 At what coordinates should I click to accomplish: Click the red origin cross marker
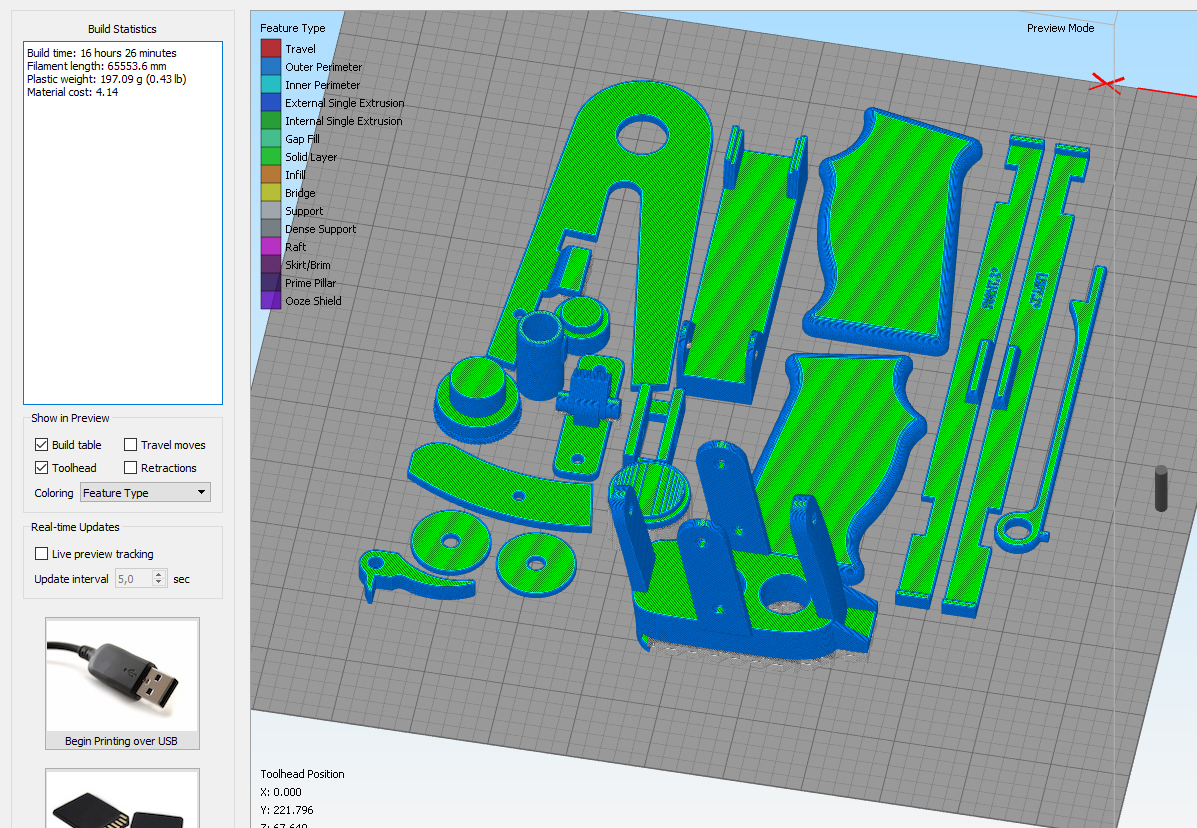[x=1106, y=82]
